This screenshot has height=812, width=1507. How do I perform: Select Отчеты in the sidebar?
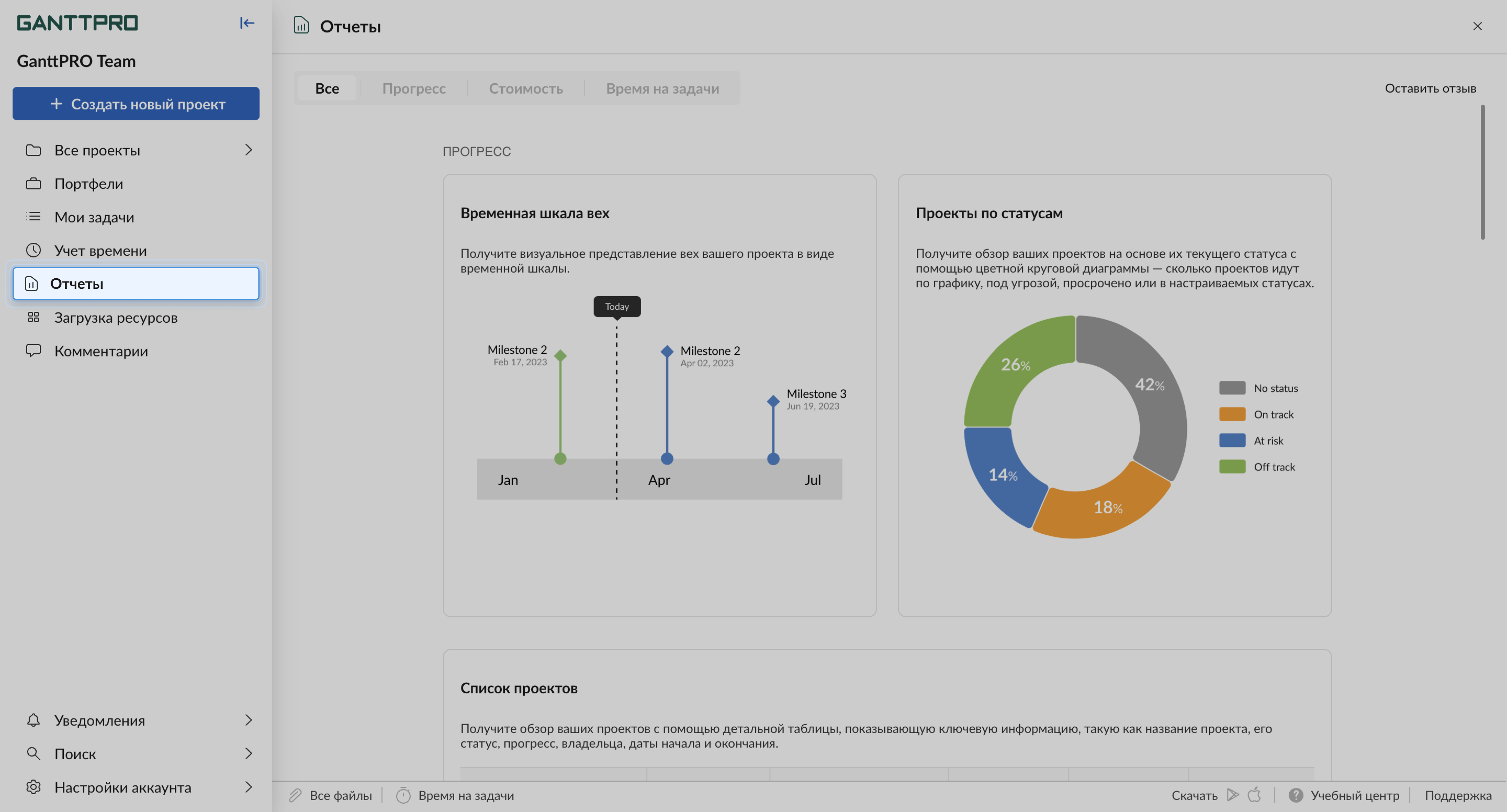pyautogui.click(x=136, y=284)
